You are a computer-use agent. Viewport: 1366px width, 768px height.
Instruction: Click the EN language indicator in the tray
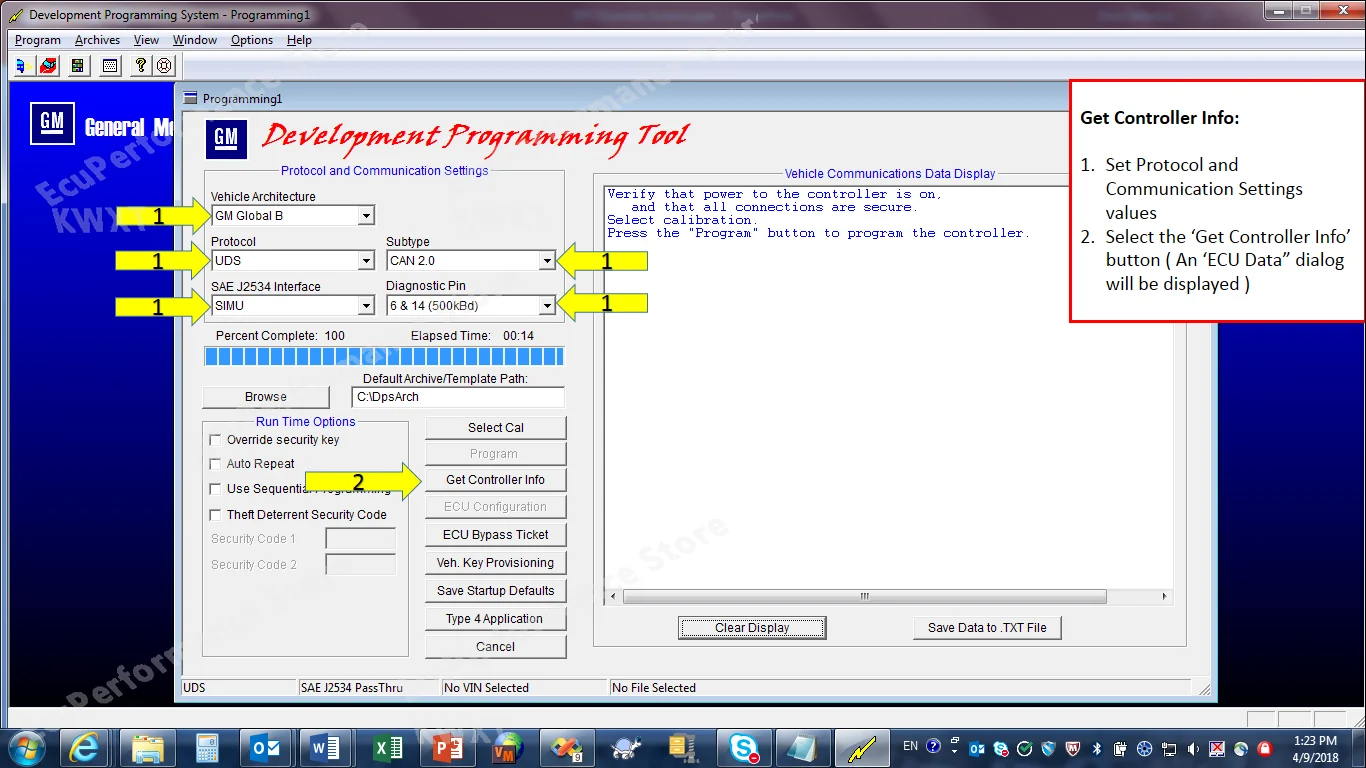[910, 746]
